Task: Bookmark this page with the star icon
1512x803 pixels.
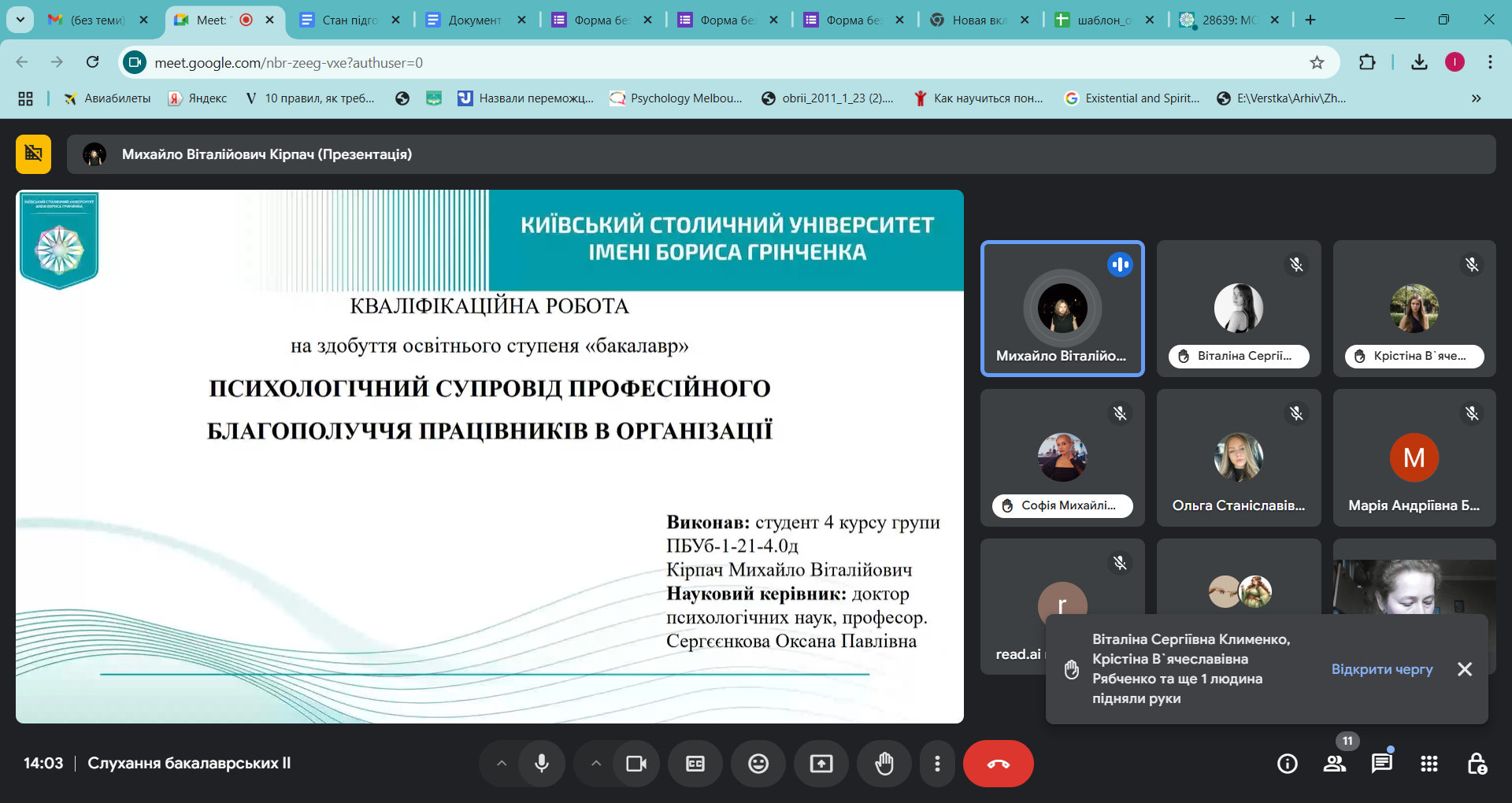Action: point(1317,62)
